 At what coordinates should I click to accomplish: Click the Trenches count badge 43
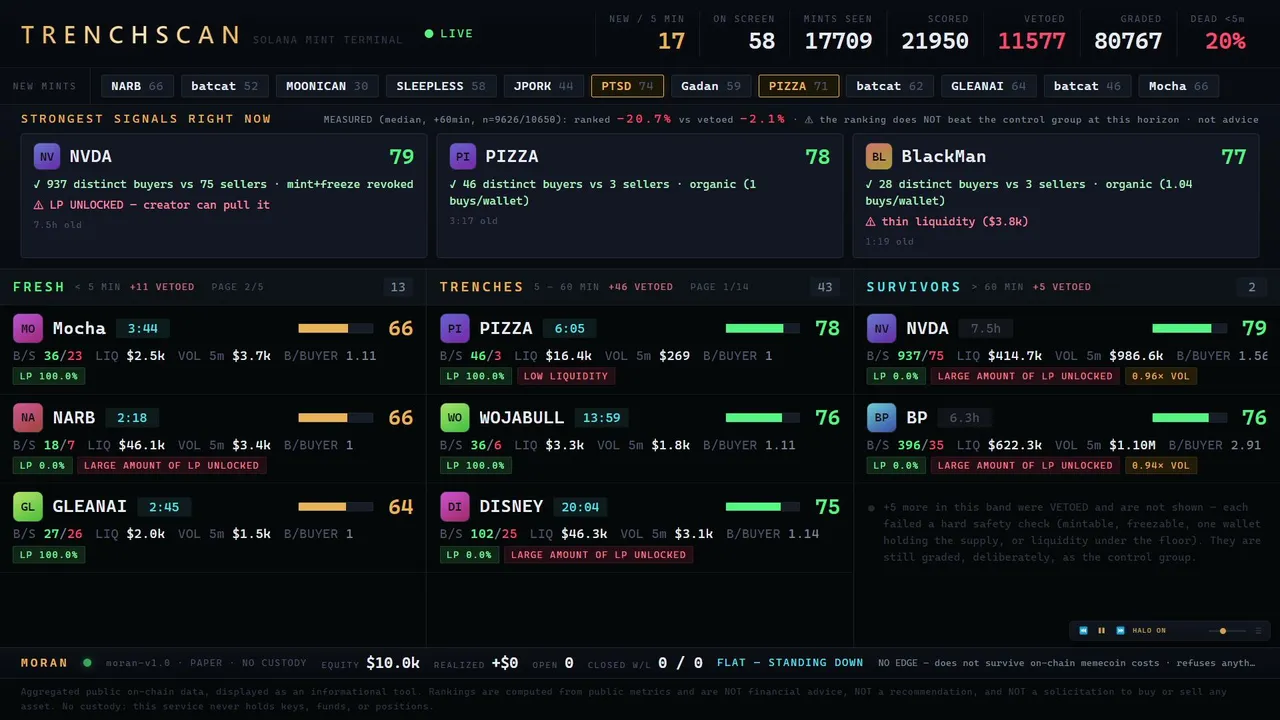click(x=825, y=287)
